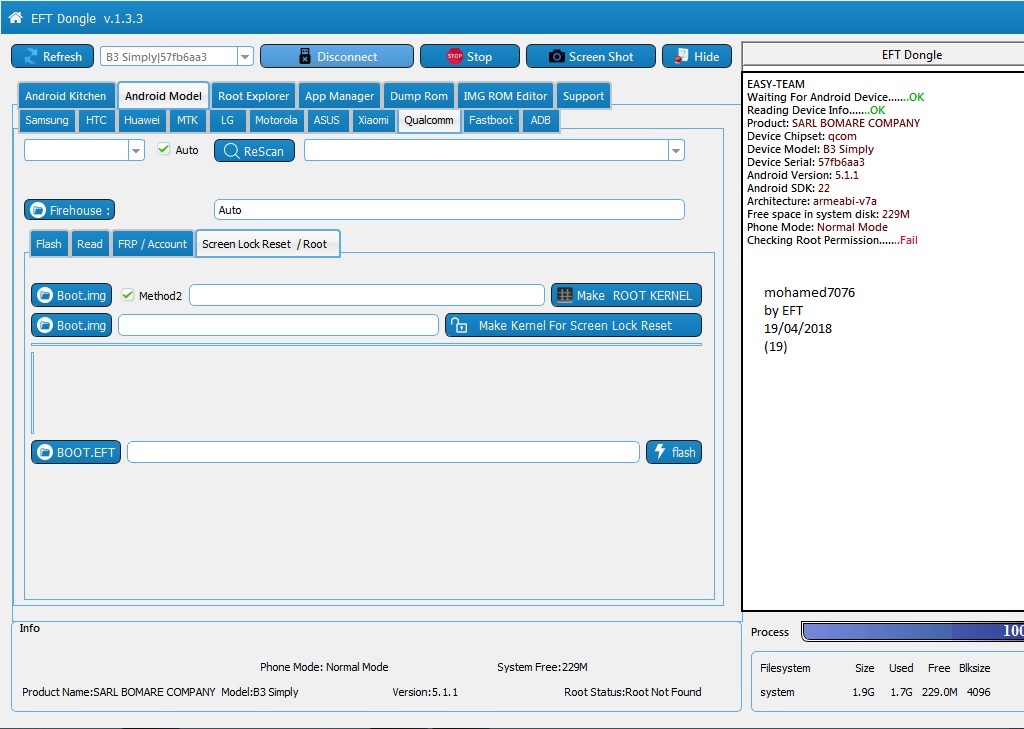
Task: Select the HTC brand tab
Action: click(96, 120)
